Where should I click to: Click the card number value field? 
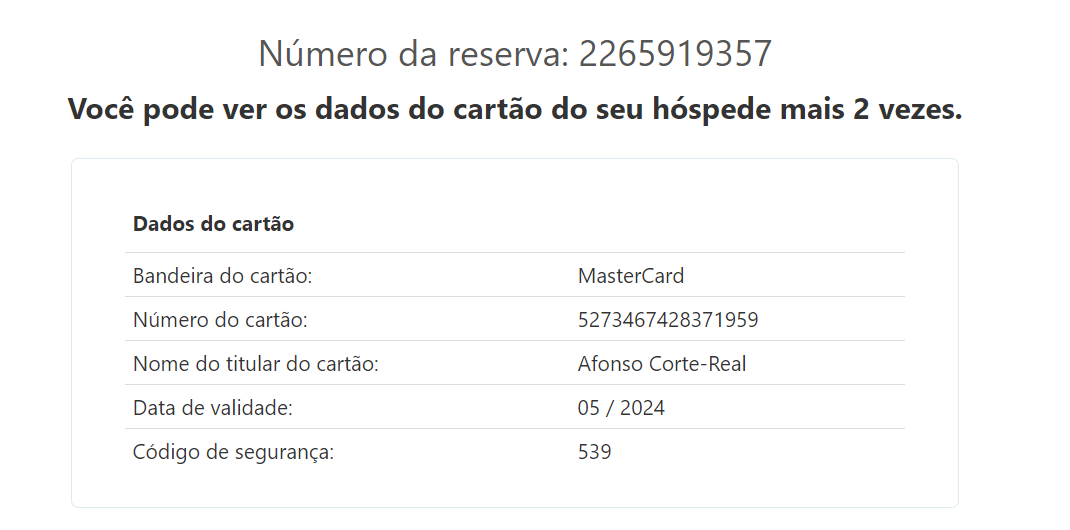tap(668, 320)
